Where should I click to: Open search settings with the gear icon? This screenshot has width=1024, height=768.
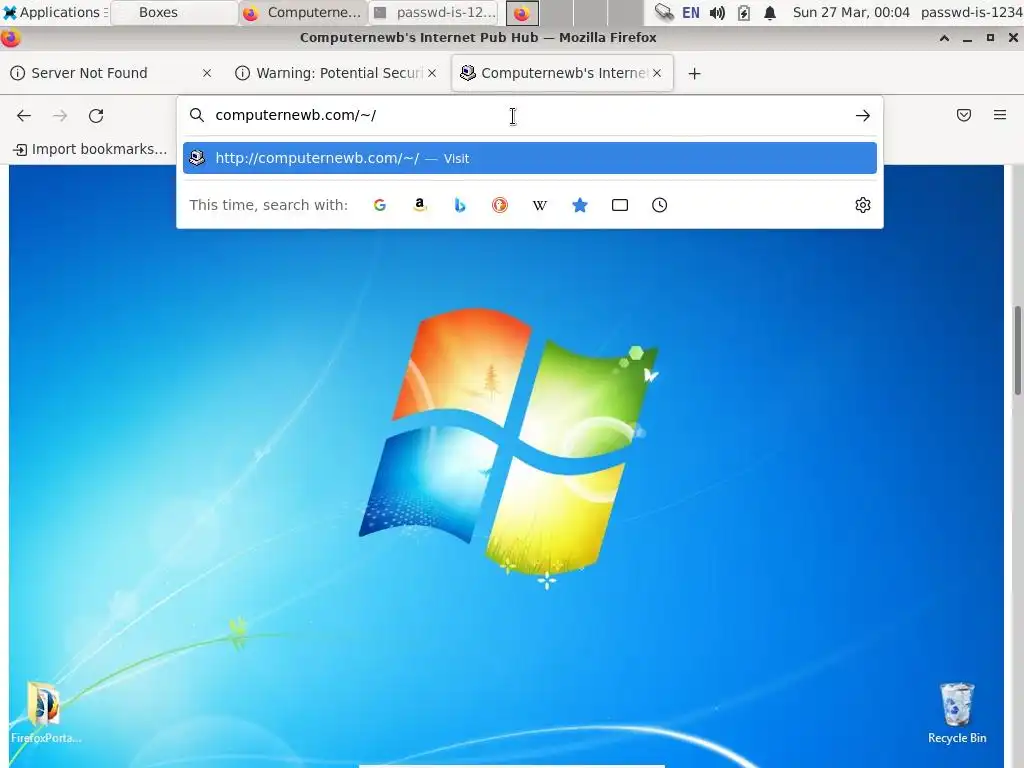coord(863,205)
